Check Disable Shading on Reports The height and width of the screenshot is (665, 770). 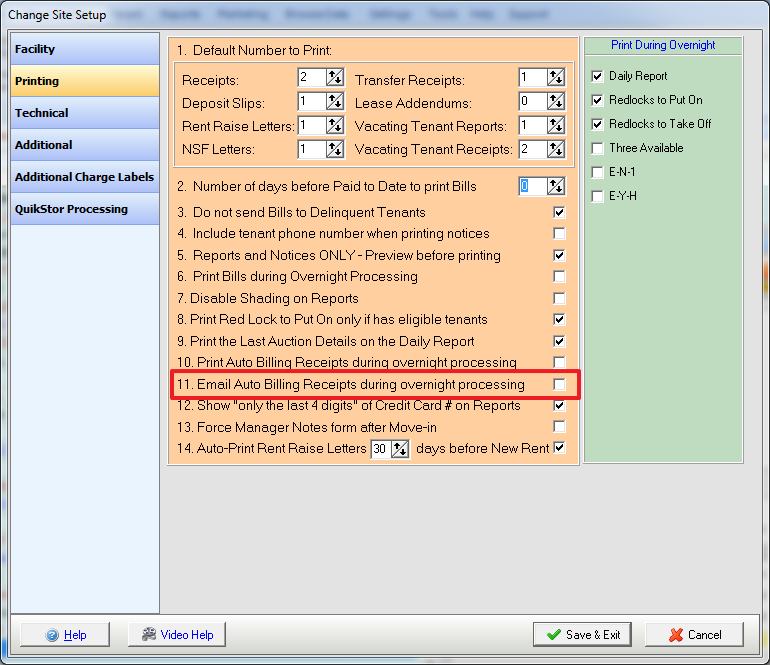tap(559, 298)
